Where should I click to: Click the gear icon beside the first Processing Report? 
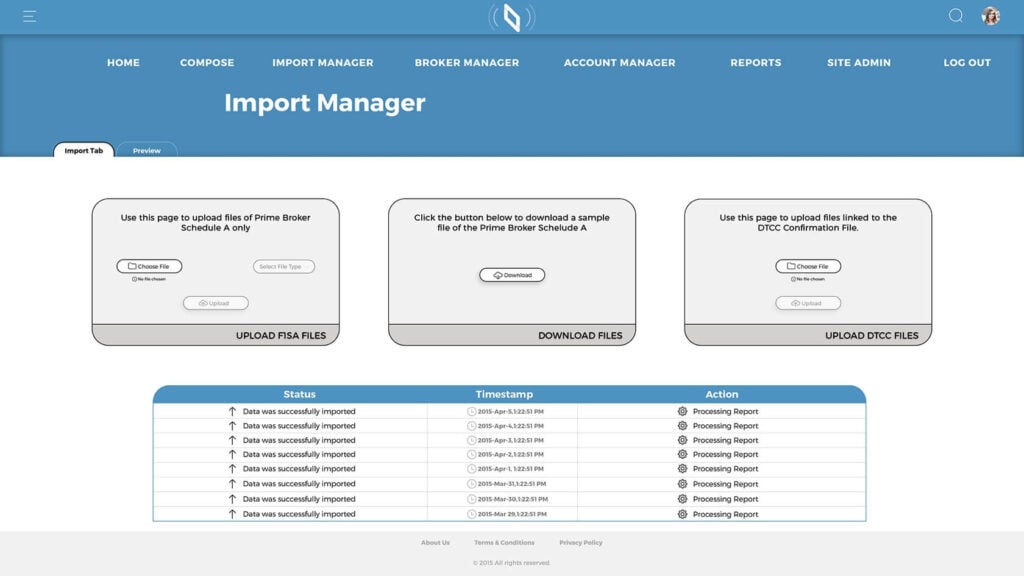point(682,410)
